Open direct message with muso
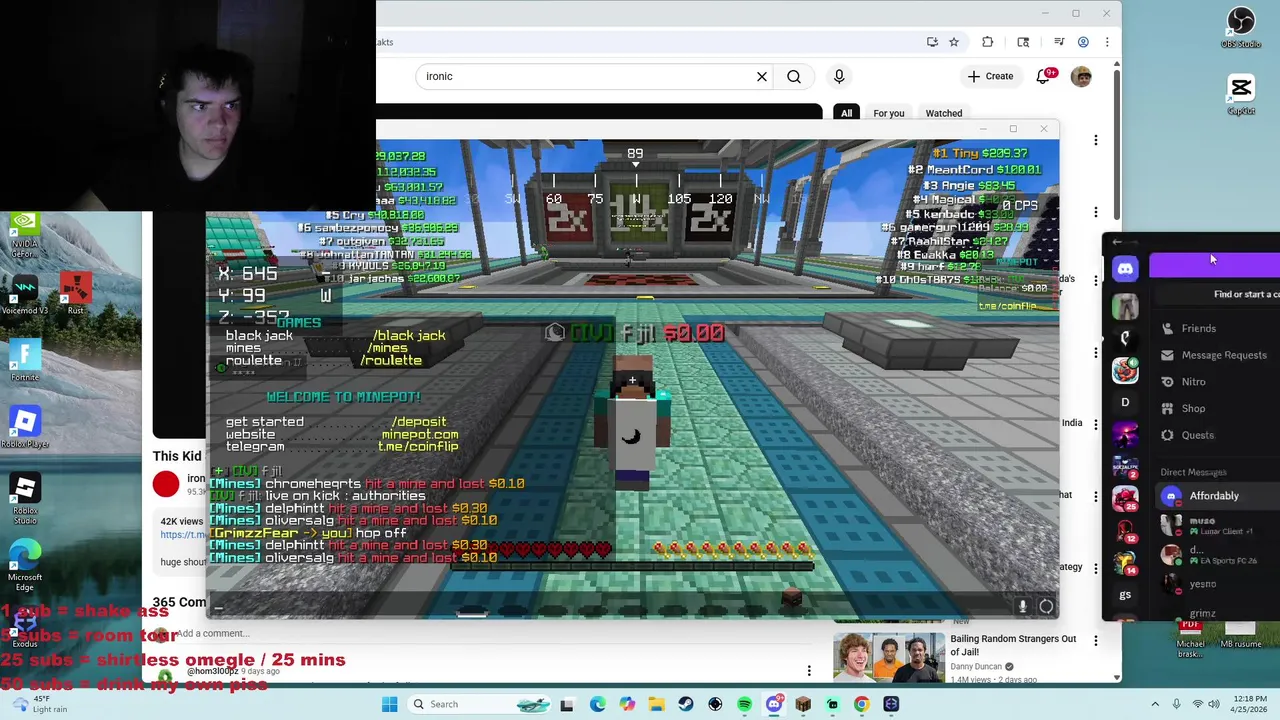The height and width of the screenshot is (720, 1280). click(1219, 525)
